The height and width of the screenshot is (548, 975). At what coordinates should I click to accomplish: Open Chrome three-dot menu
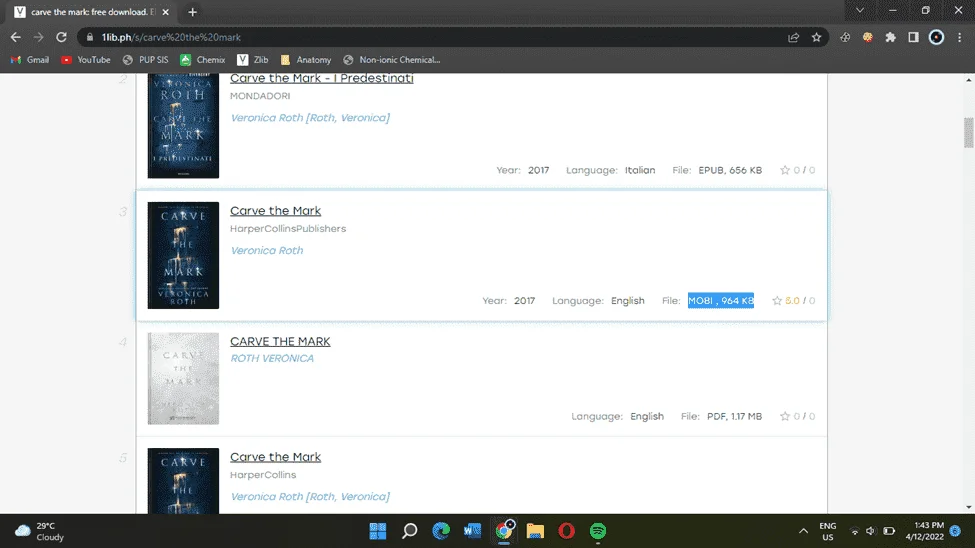tap(959, 37)
